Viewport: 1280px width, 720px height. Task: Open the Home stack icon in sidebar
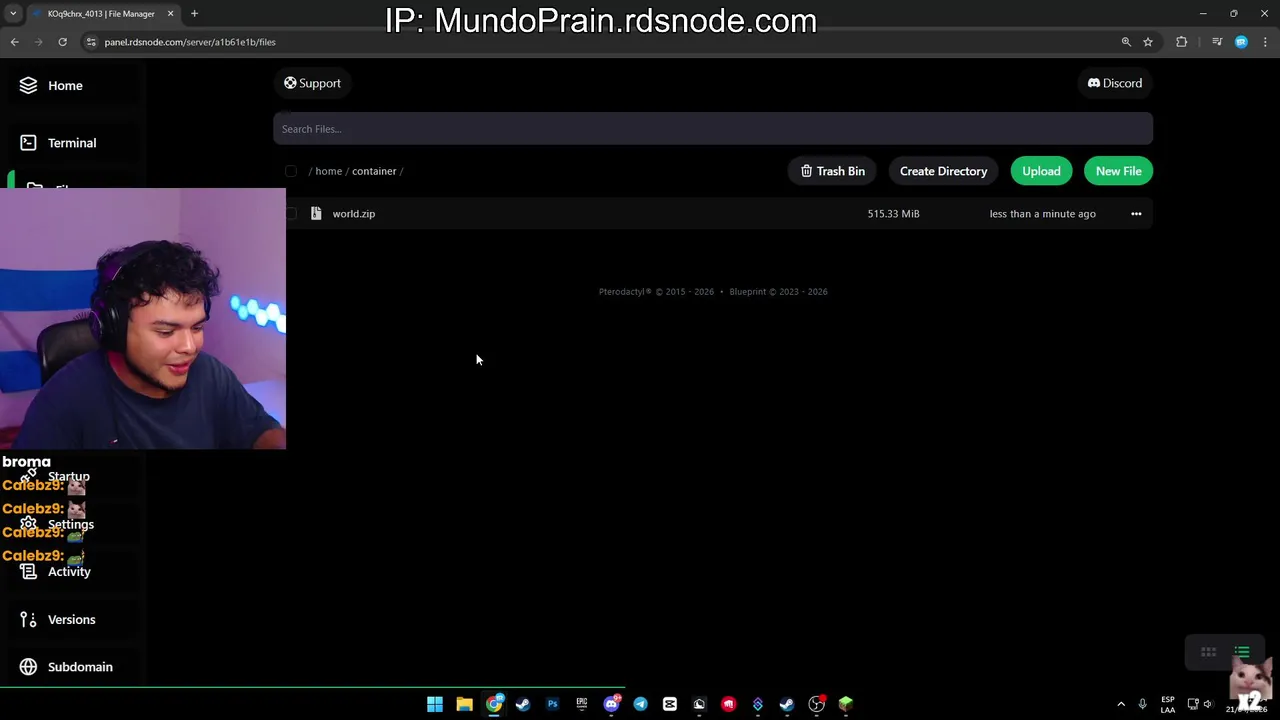pos(28,85)
